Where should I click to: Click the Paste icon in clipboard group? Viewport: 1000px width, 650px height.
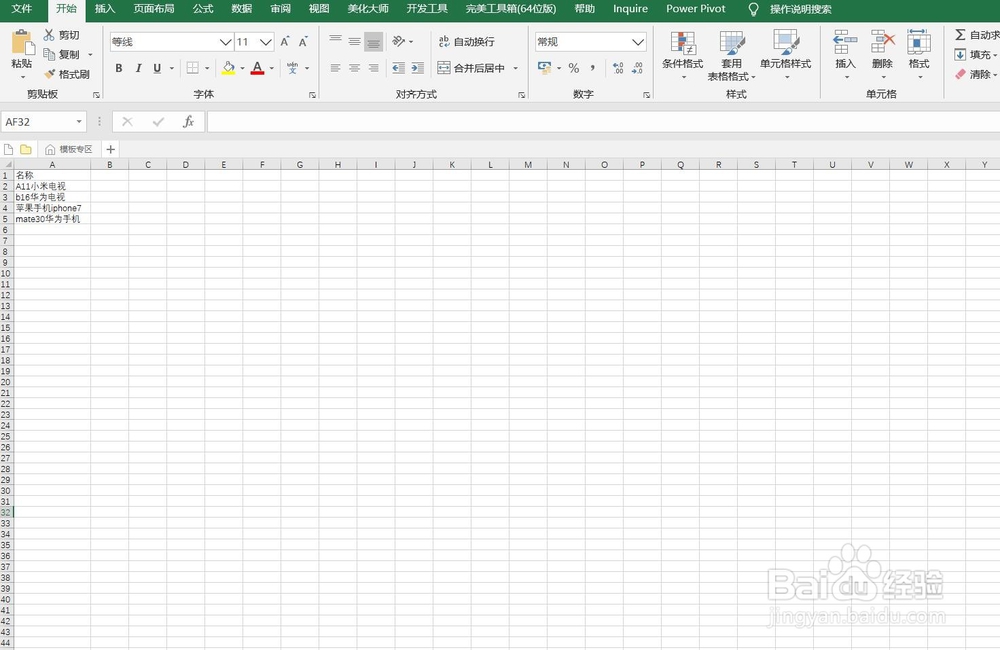(22, 43)
